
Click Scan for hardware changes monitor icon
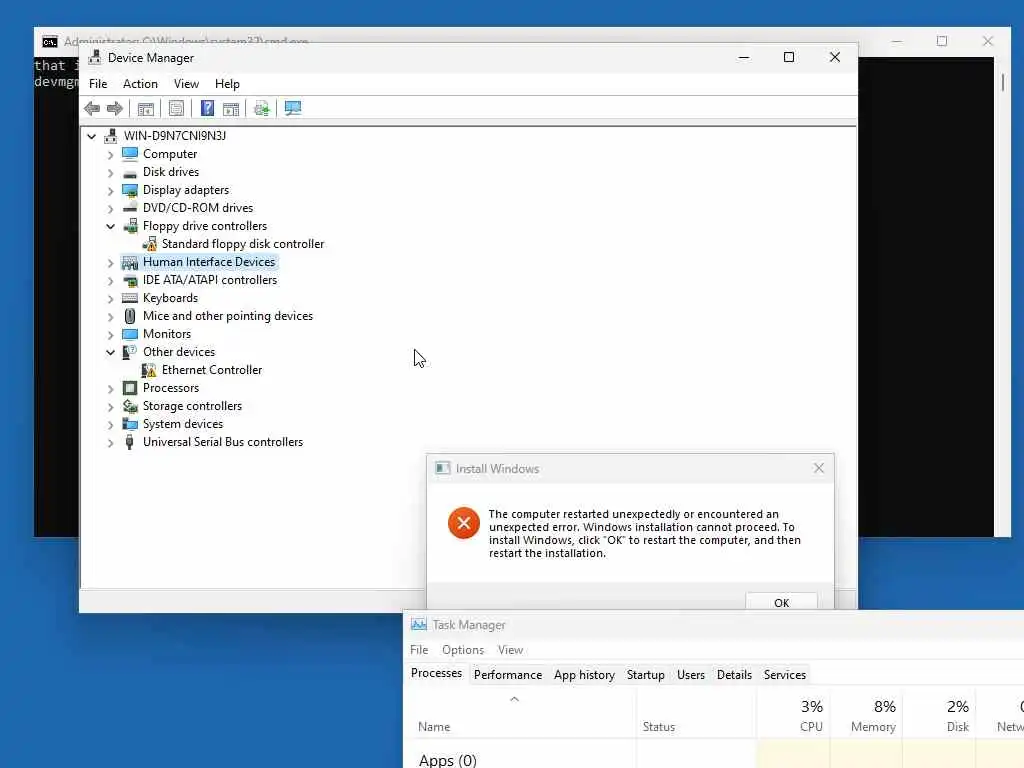[293, 108]
